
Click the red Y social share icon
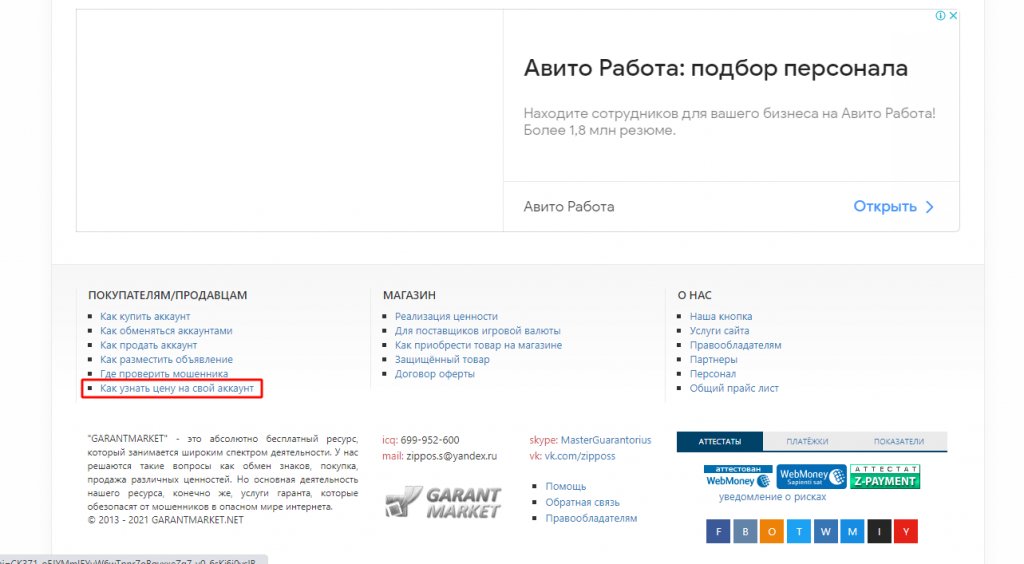click(x=905, y=532)
